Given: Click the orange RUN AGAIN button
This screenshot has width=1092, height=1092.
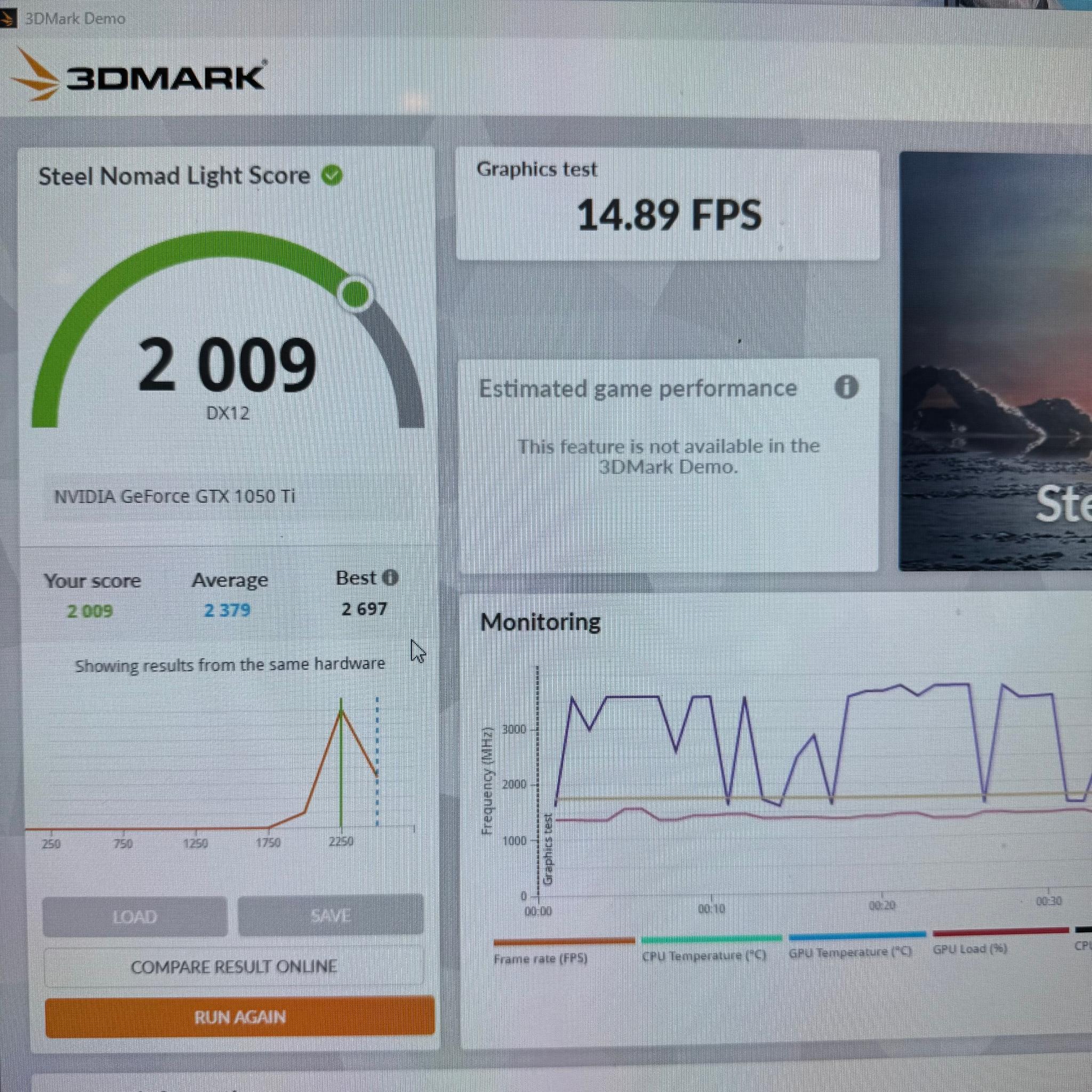Looking at the screenshot, I should click(239, 1017).
